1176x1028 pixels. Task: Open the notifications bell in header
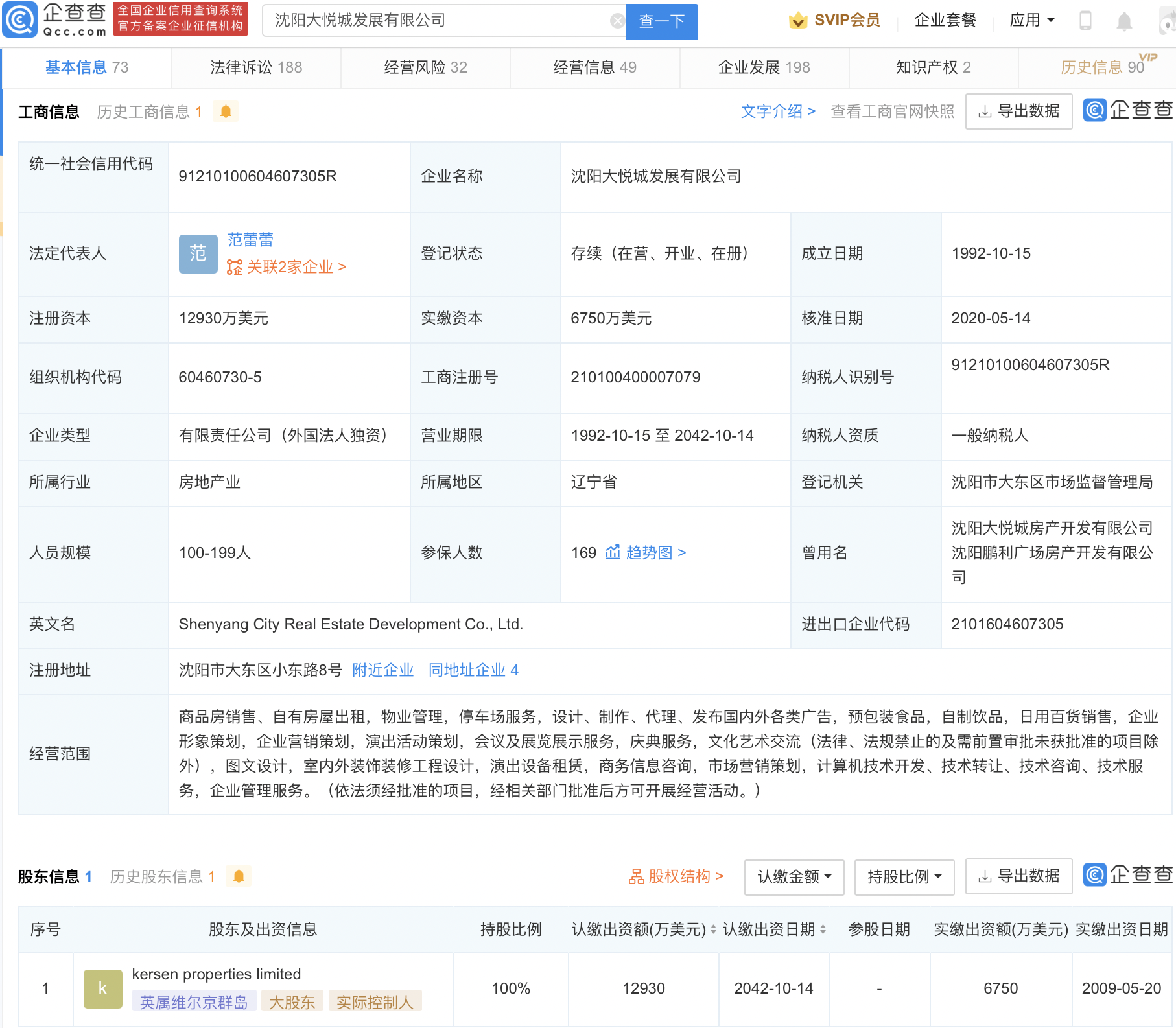click(1124, 21)
